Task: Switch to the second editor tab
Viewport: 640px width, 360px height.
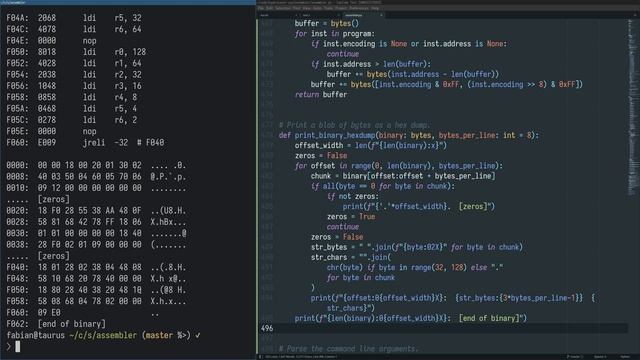Action: pos(321,15)
